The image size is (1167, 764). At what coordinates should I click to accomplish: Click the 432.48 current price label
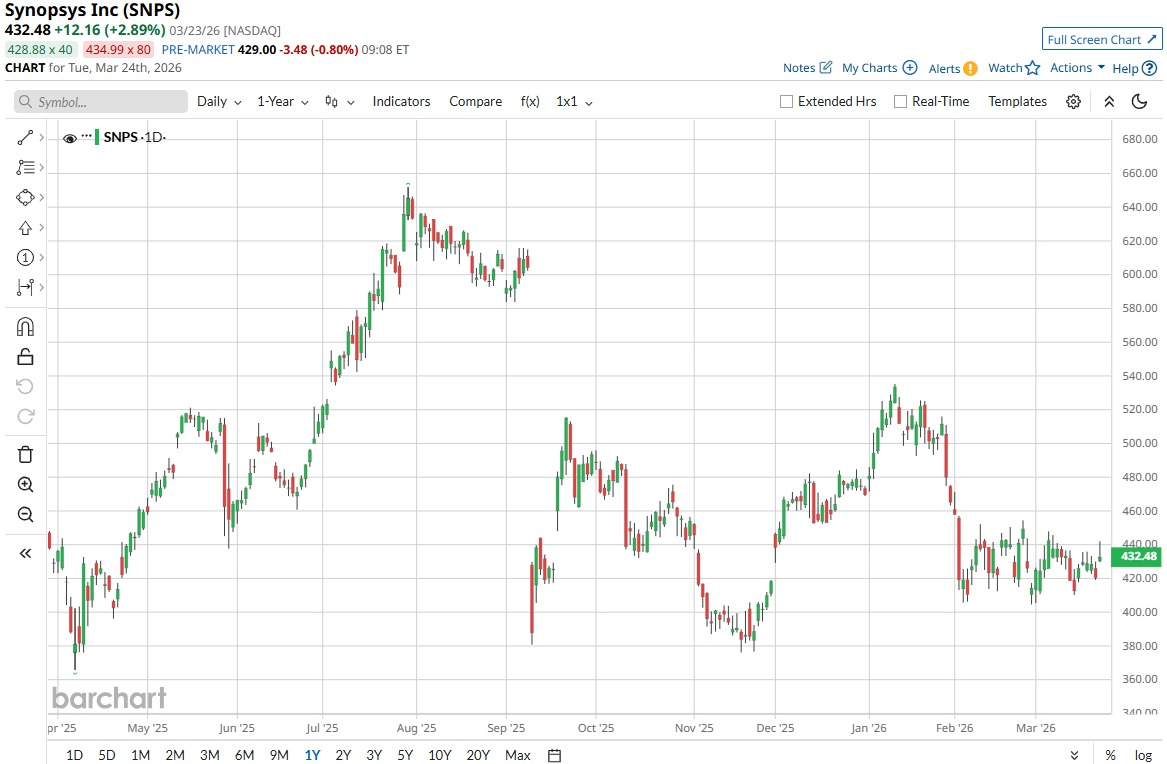(x=1136, y=556)
